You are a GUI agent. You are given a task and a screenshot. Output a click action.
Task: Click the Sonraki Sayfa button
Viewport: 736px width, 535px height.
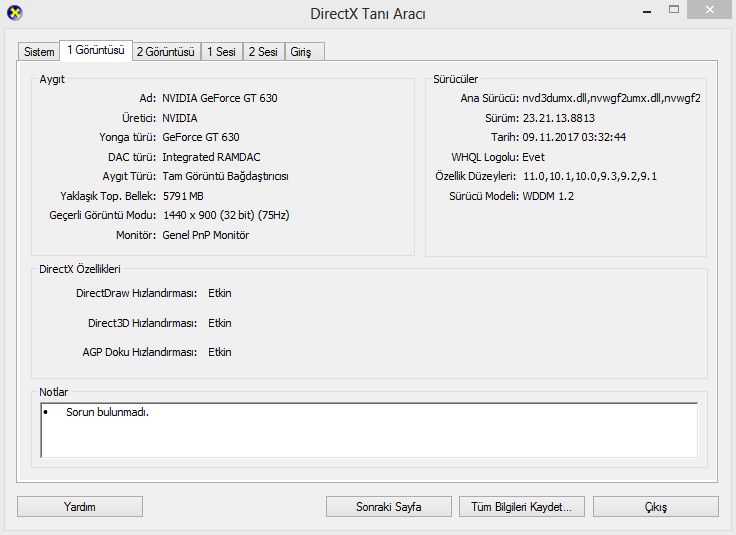pos(389,507)
